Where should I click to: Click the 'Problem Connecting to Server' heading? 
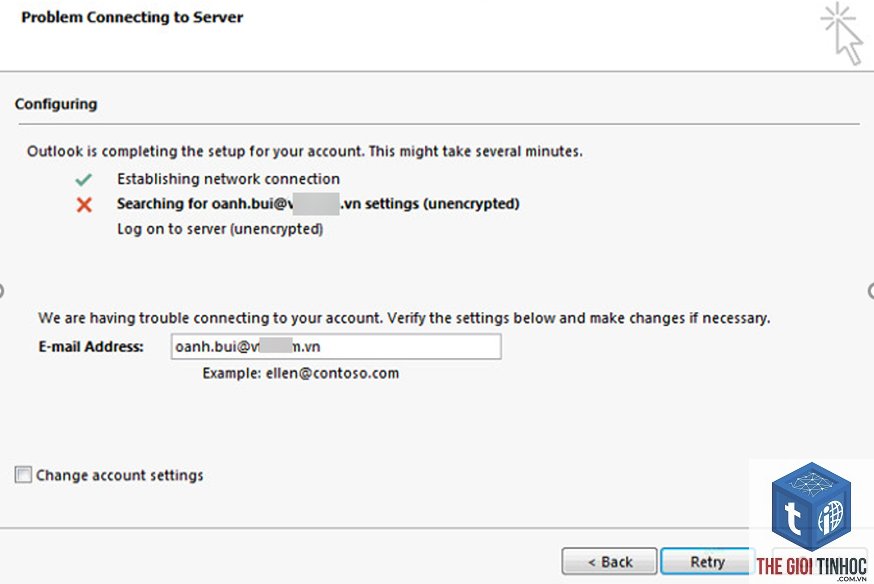coord(132,17)
